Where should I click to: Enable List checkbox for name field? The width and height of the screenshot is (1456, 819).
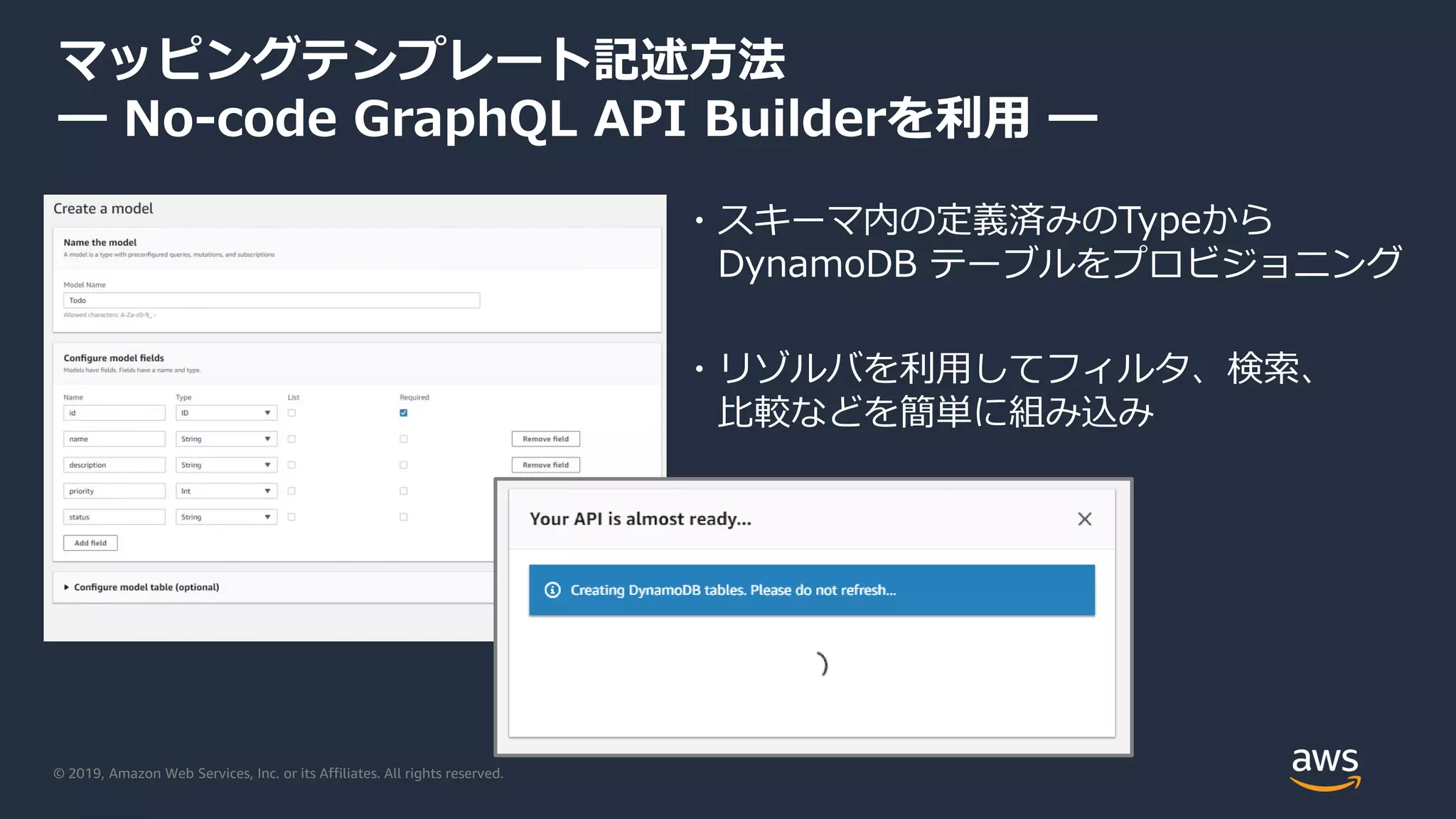291,439
